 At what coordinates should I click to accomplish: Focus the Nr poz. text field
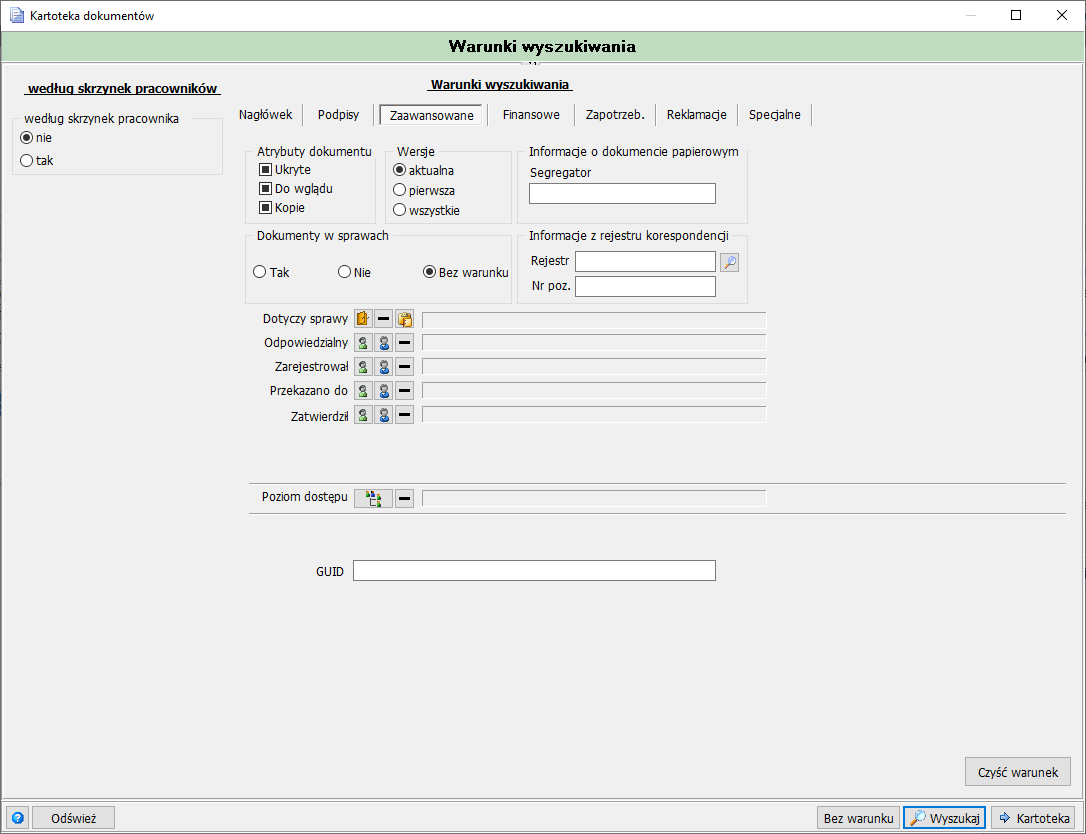pyautogui.click(x=645, y=286)
